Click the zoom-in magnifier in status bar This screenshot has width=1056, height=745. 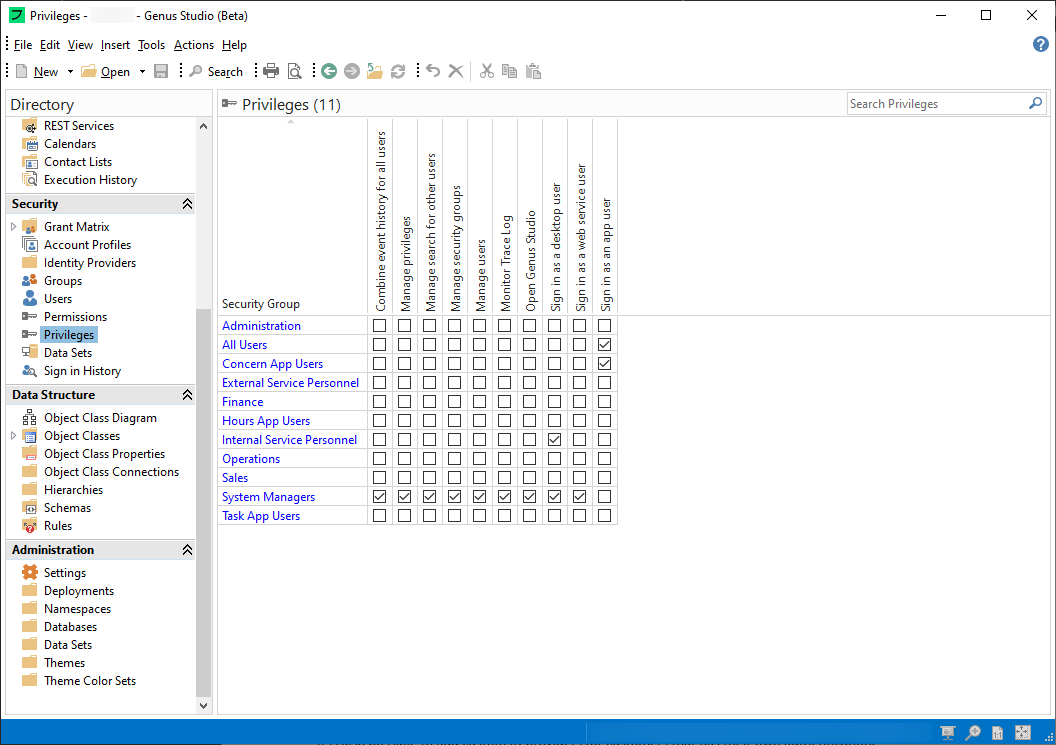click(972, 733)
